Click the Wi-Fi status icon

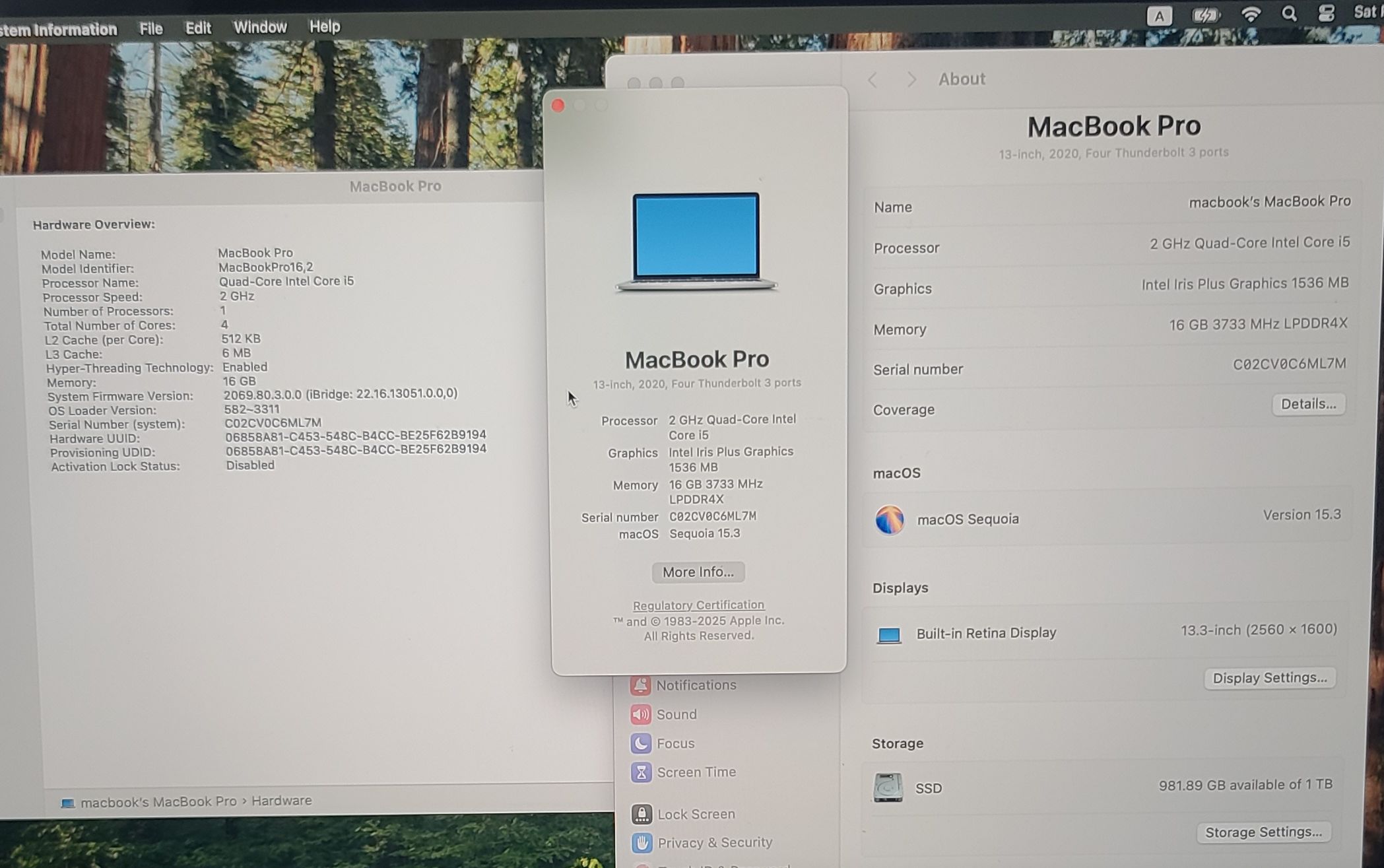[x=1250, y=14]
